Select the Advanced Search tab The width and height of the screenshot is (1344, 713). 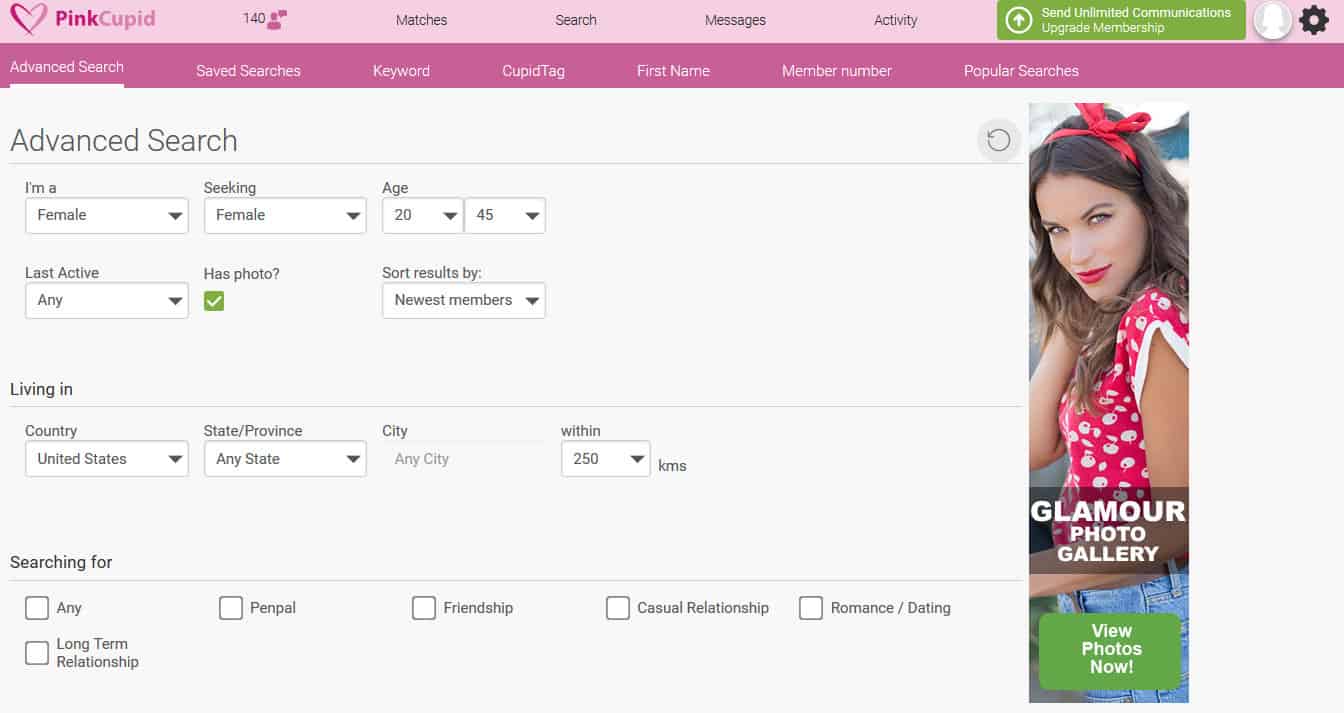[67, 67]
